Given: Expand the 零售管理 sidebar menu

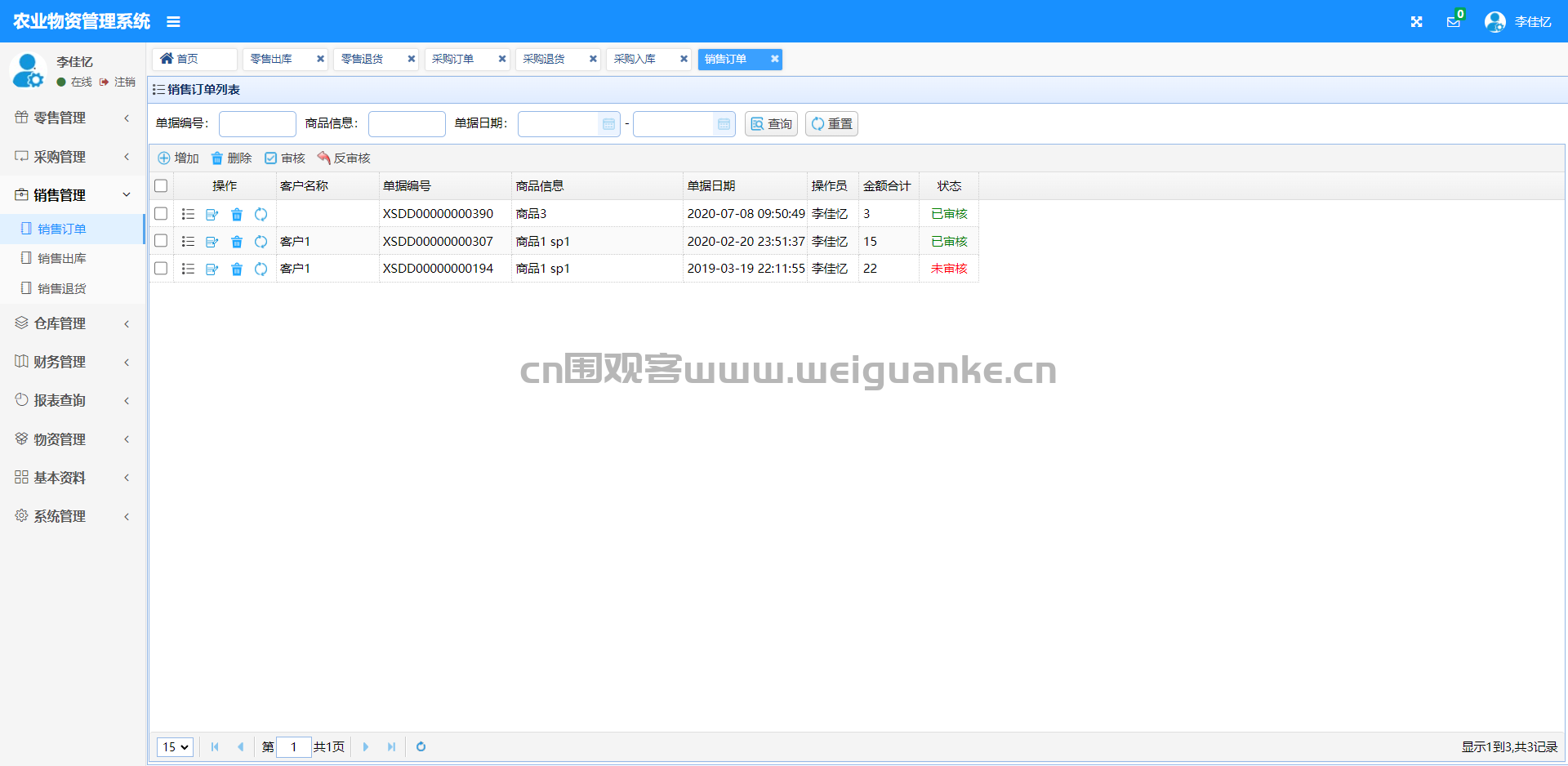Looking at the screenshot, I should 73,118.
